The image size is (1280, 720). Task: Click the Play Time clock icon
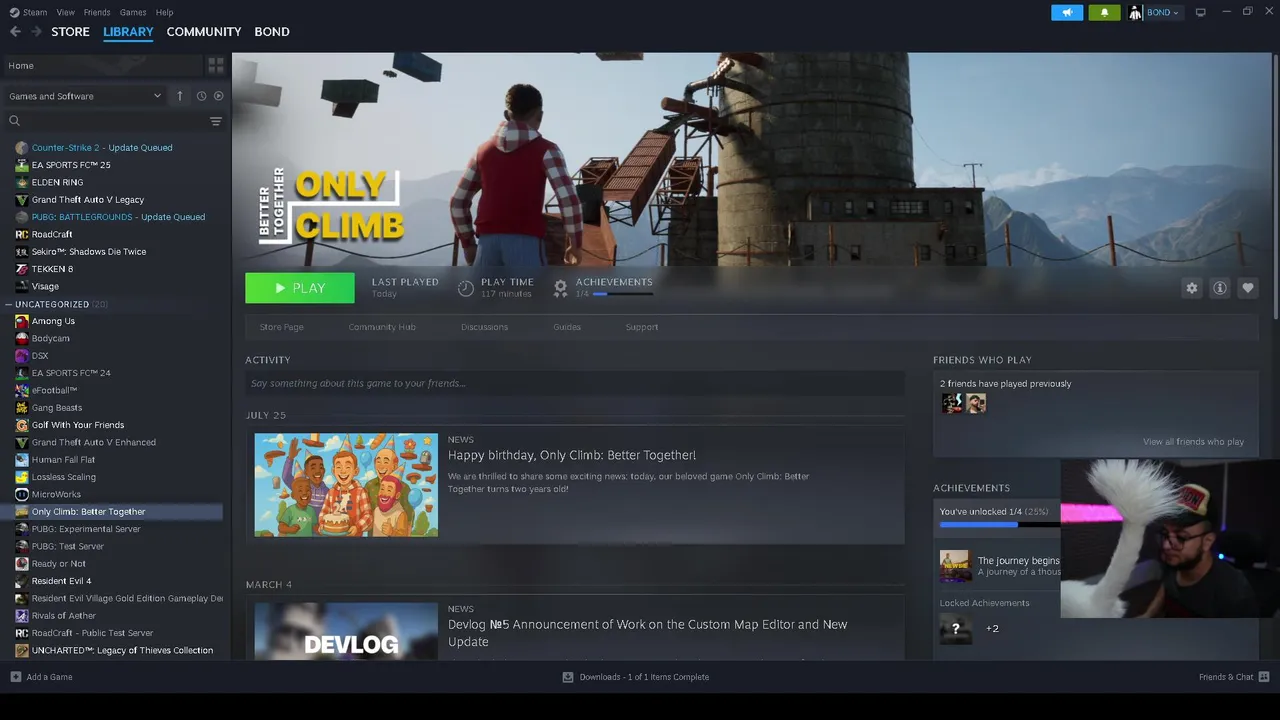tap(466, 288)
